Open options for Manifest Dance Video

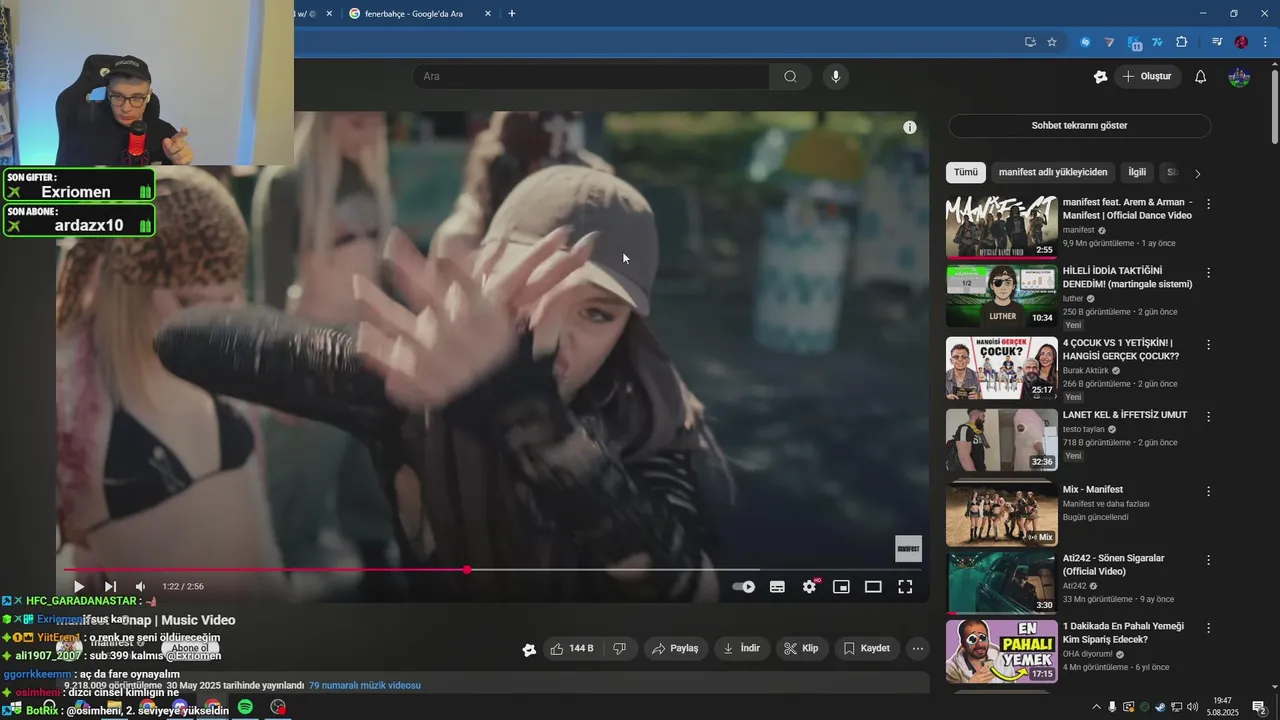(1208, 204)
